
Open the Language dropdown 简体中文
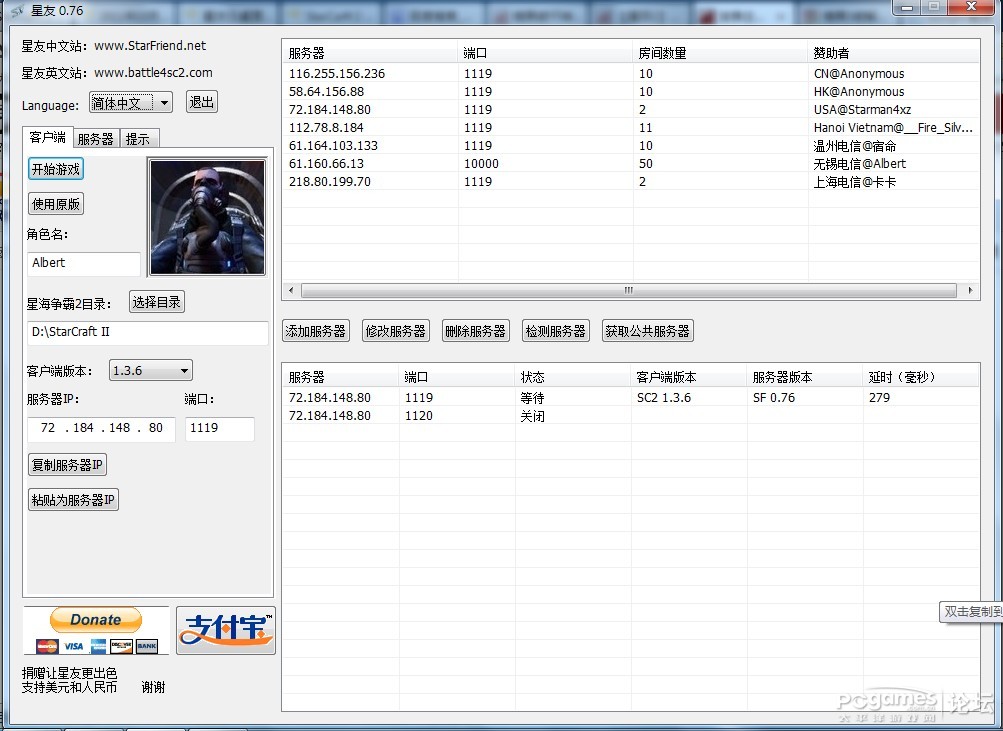coord(131,102)
